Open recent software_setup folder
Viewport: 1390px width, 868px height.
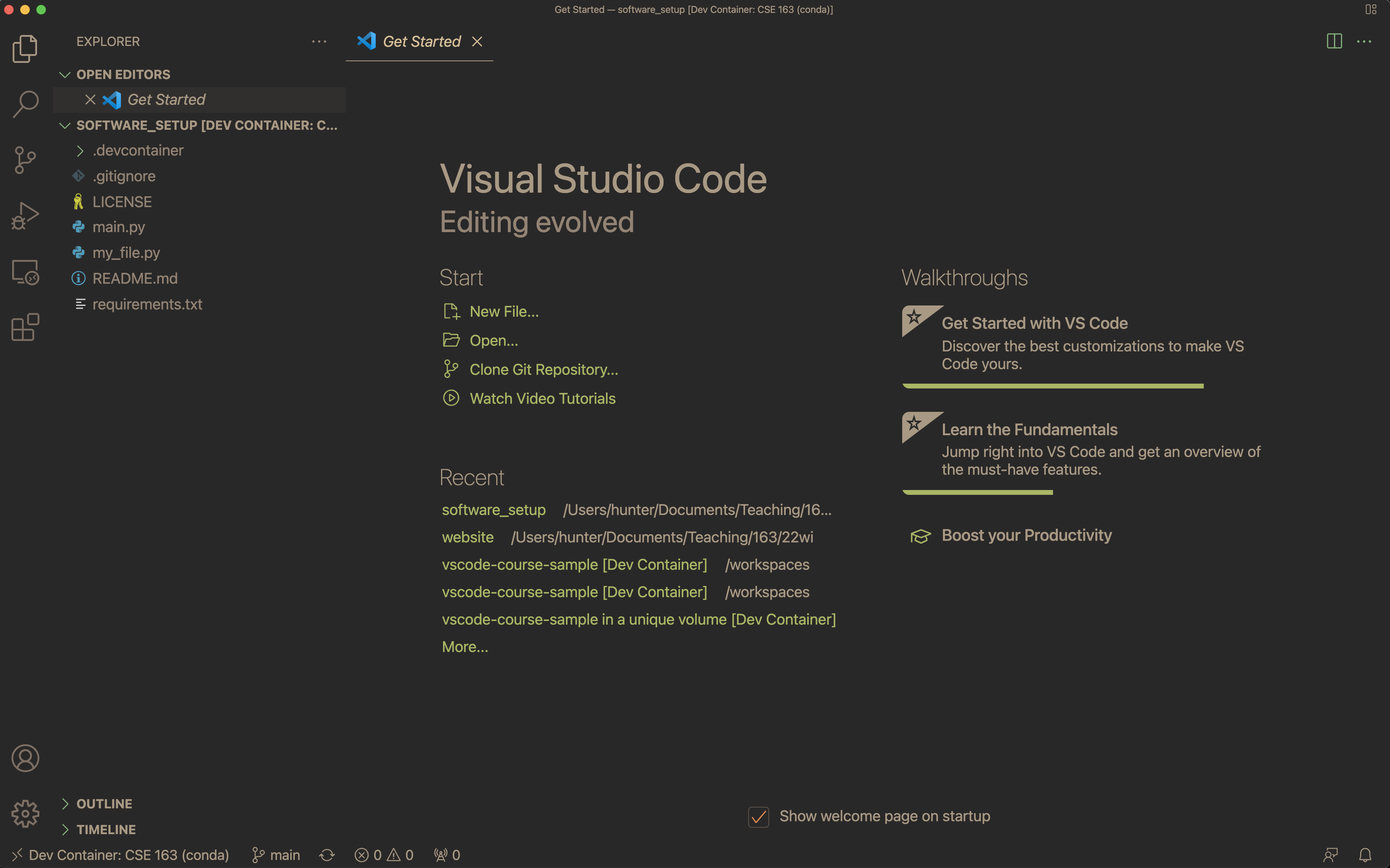click(494, 510)
